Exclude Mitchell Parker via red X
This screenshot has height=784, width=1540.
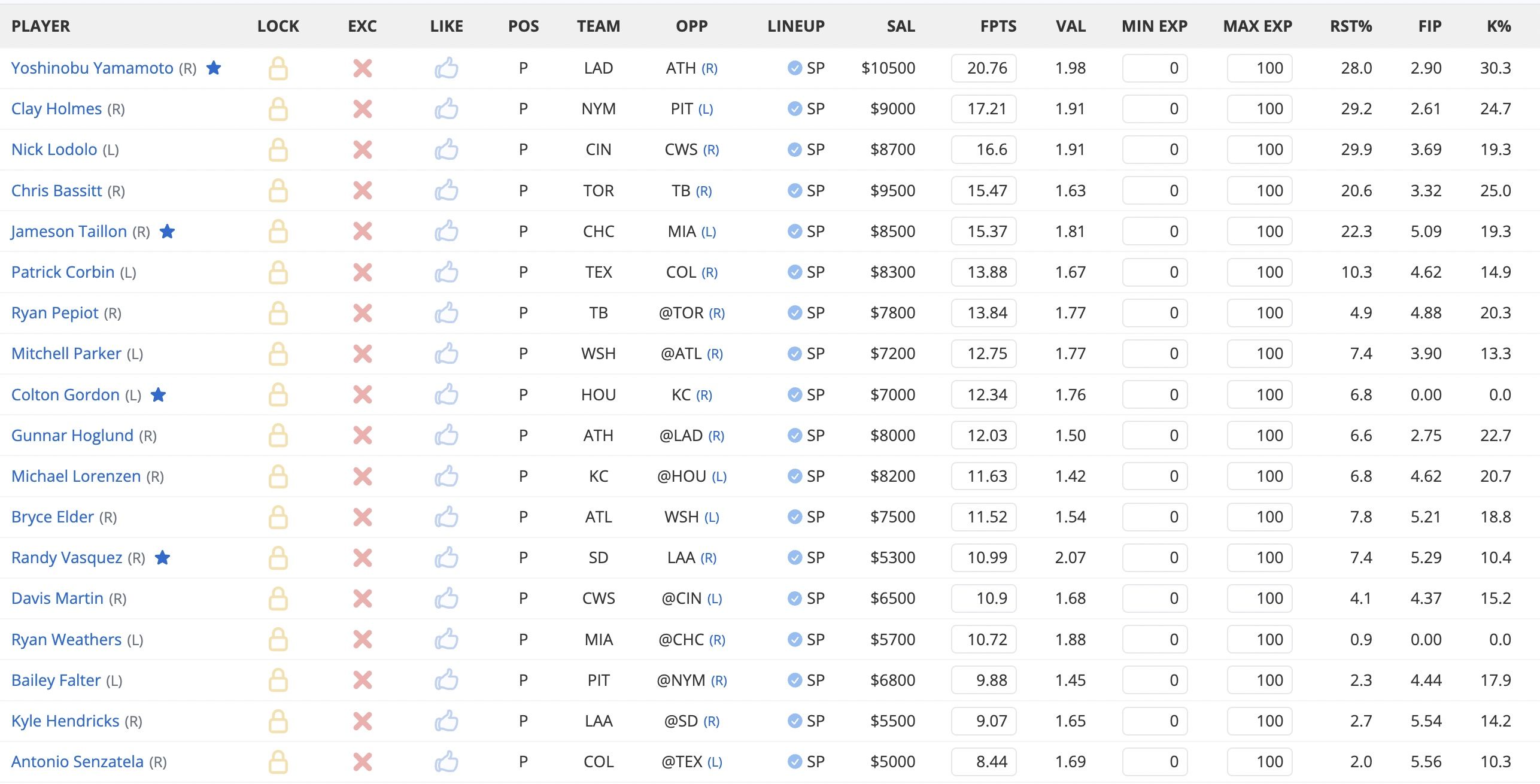tap(362, 354)
